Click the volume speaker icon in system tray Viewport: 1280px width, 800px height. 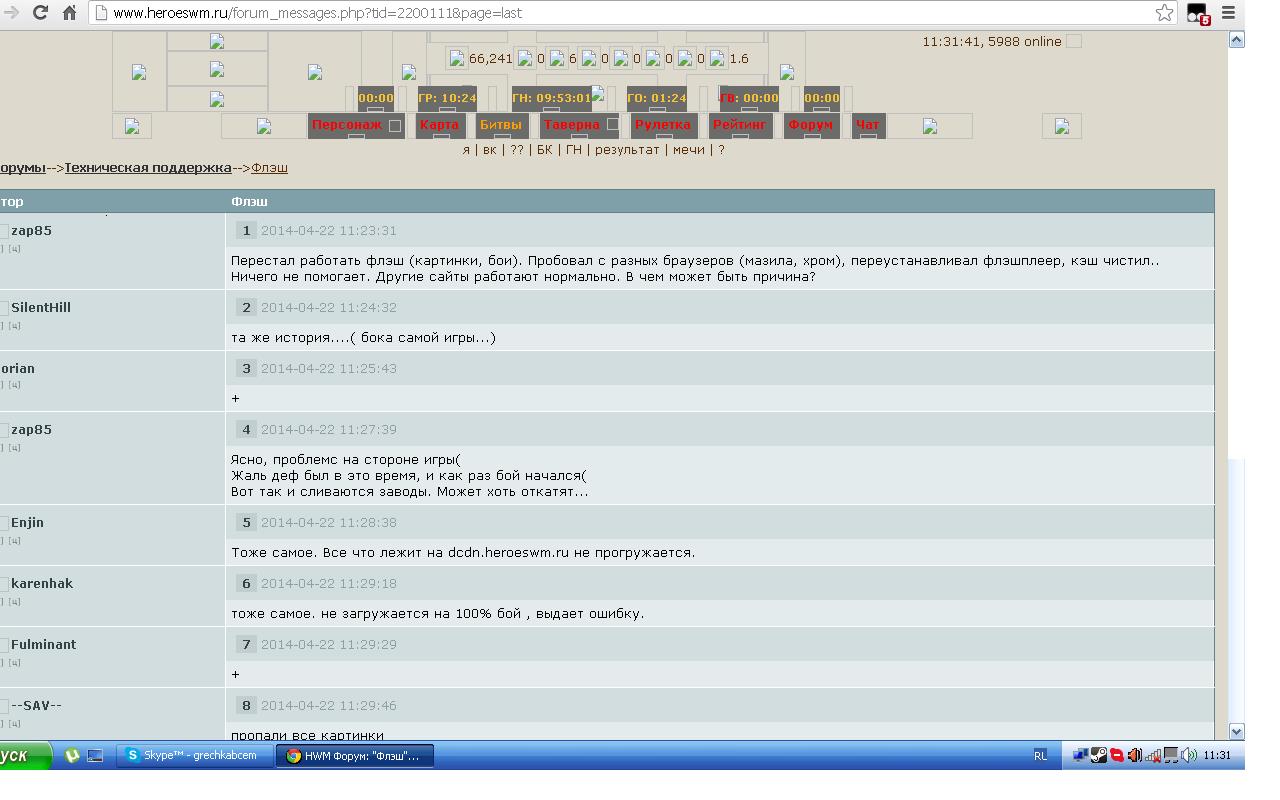(x=1189, y=756)
